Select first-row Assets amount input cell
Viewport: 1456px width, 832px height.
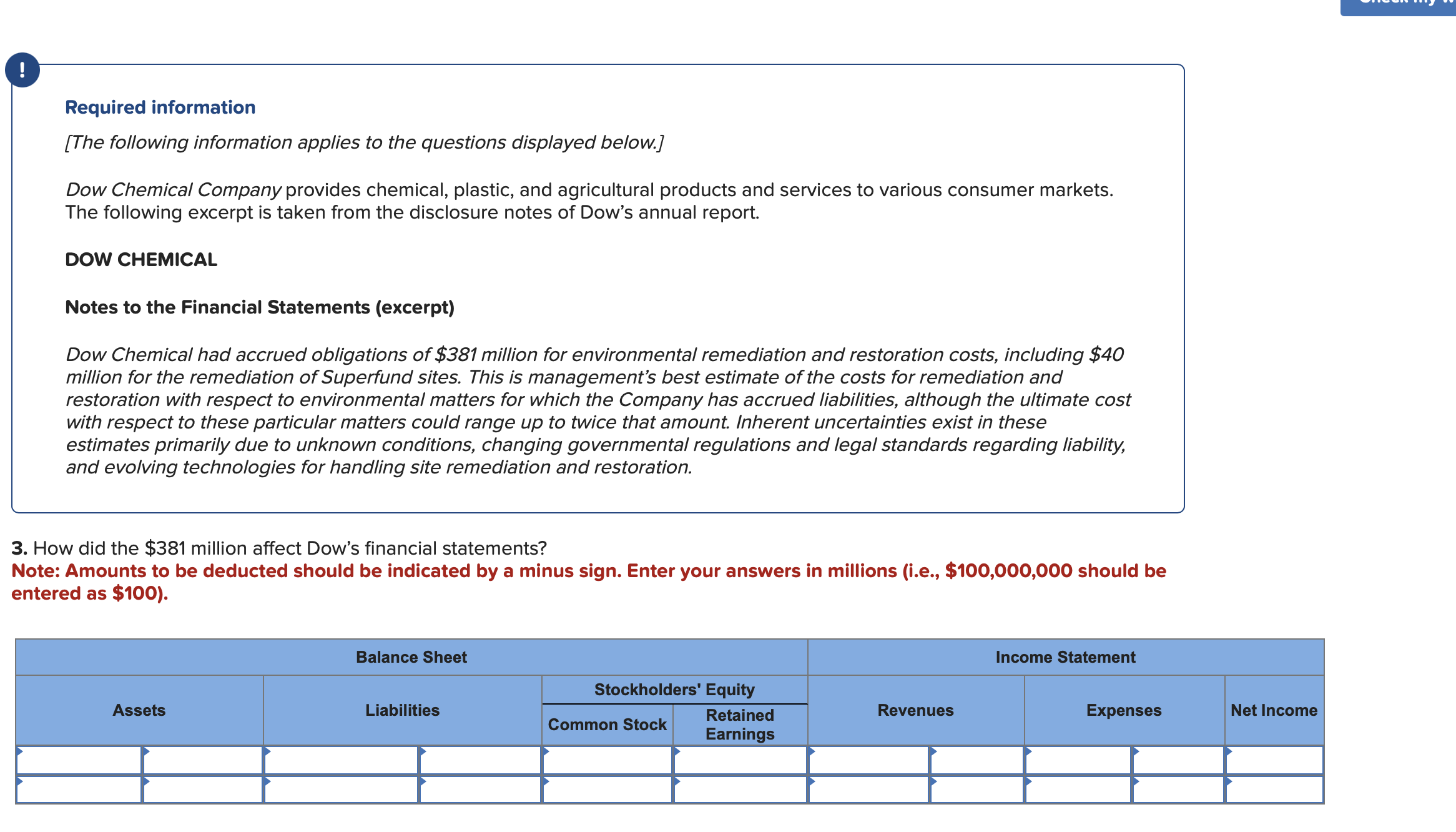pyautogui.click(x=202, y=760)
